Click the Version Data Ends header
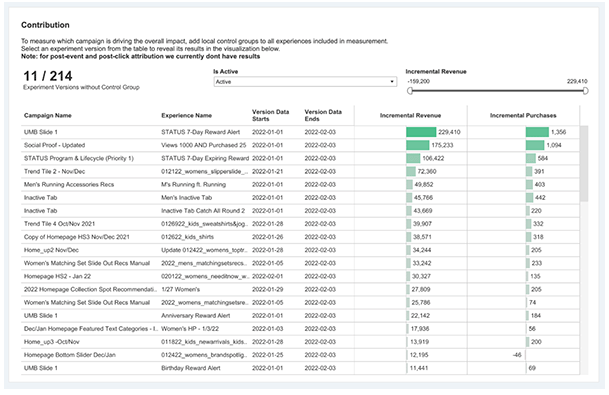Viewport: 609px width, 395px height. 323,115
